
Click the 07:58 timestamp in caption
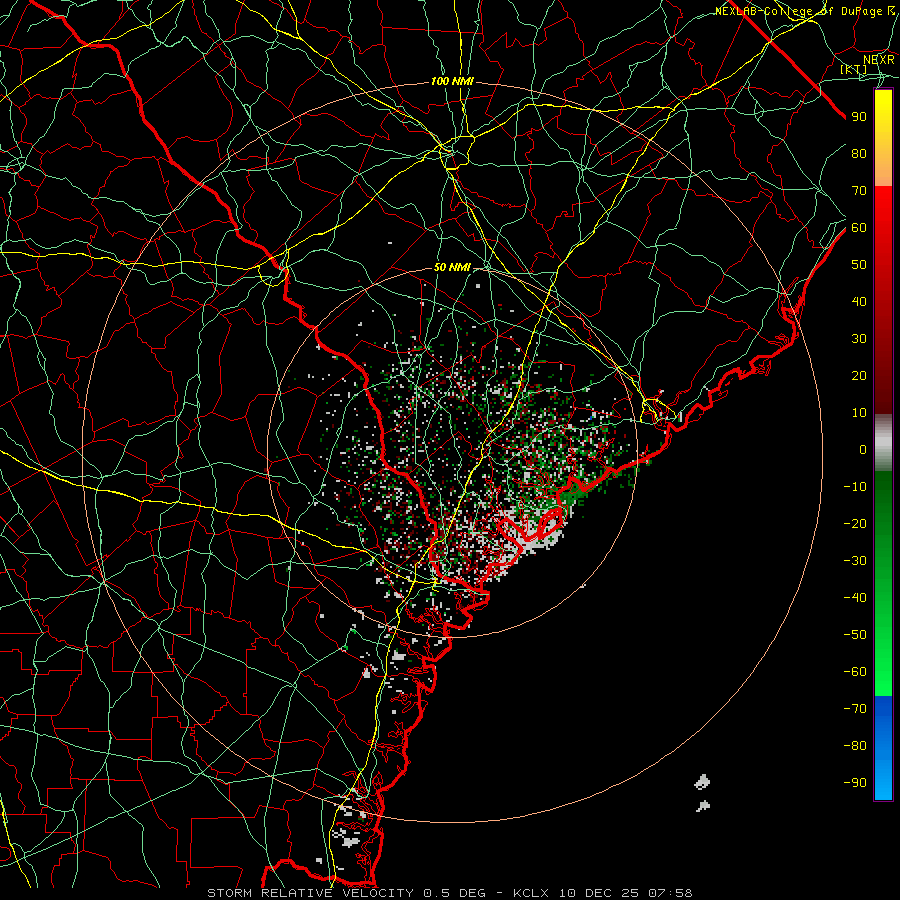point(670,893)
